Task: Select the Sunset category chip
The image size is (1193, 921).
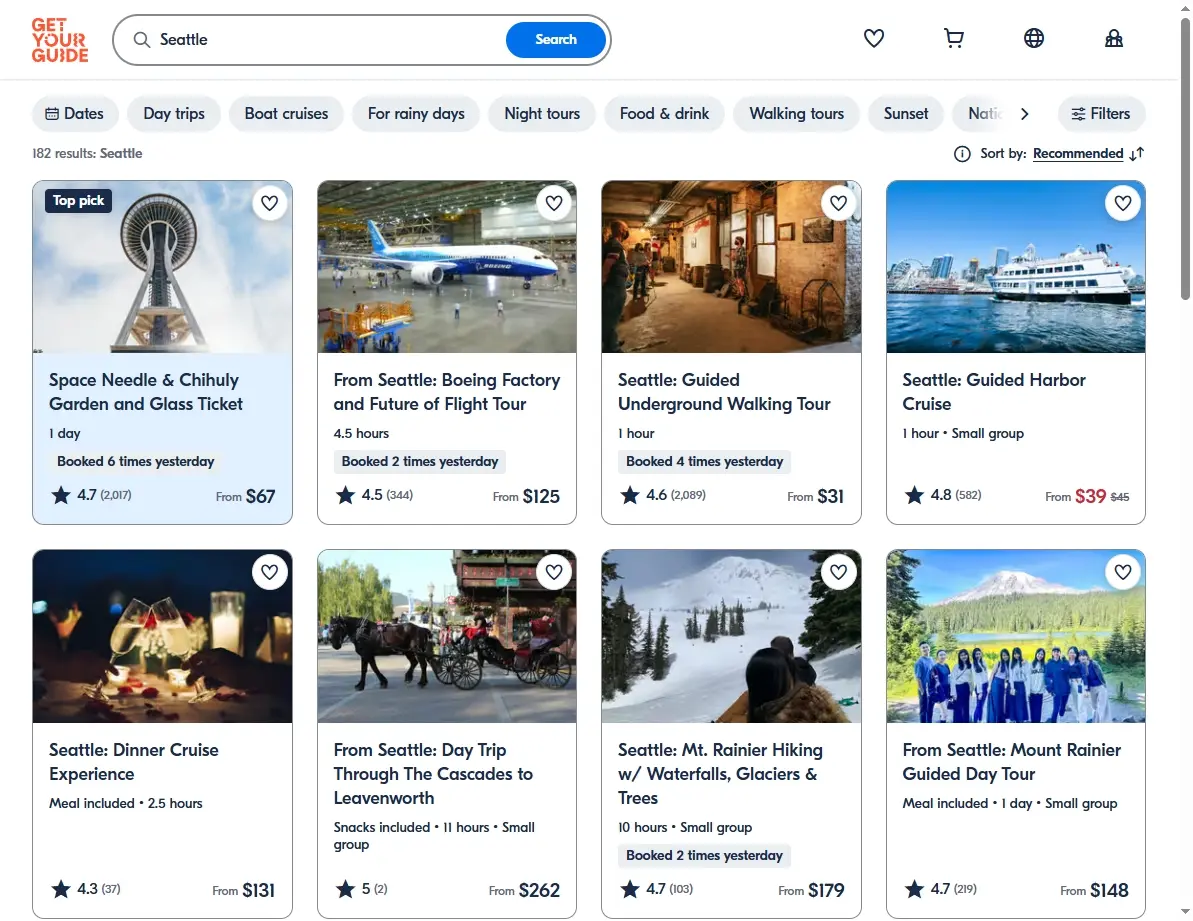Action: tap(905, 113)
